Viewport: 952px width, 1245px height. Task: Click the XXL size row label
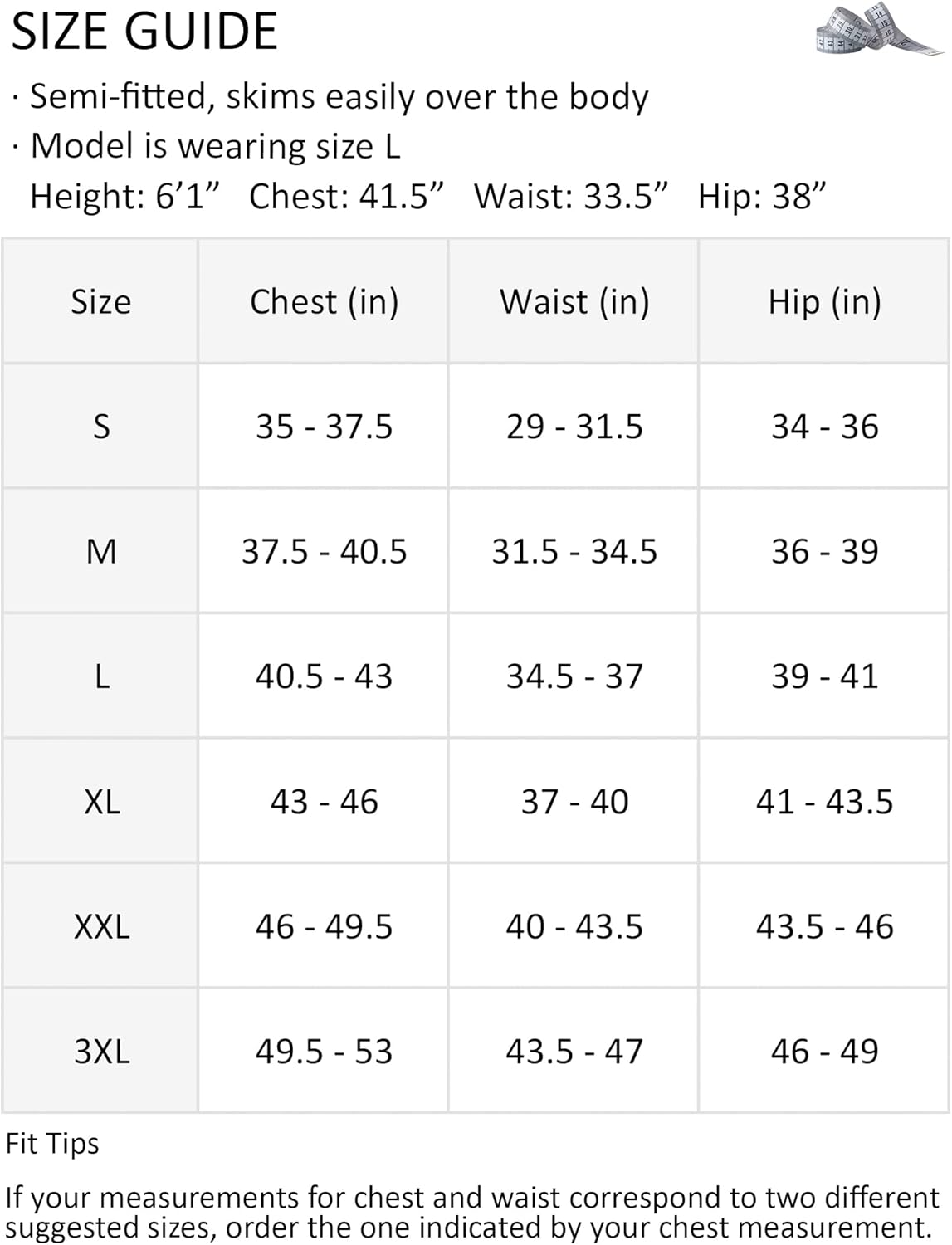101,926
